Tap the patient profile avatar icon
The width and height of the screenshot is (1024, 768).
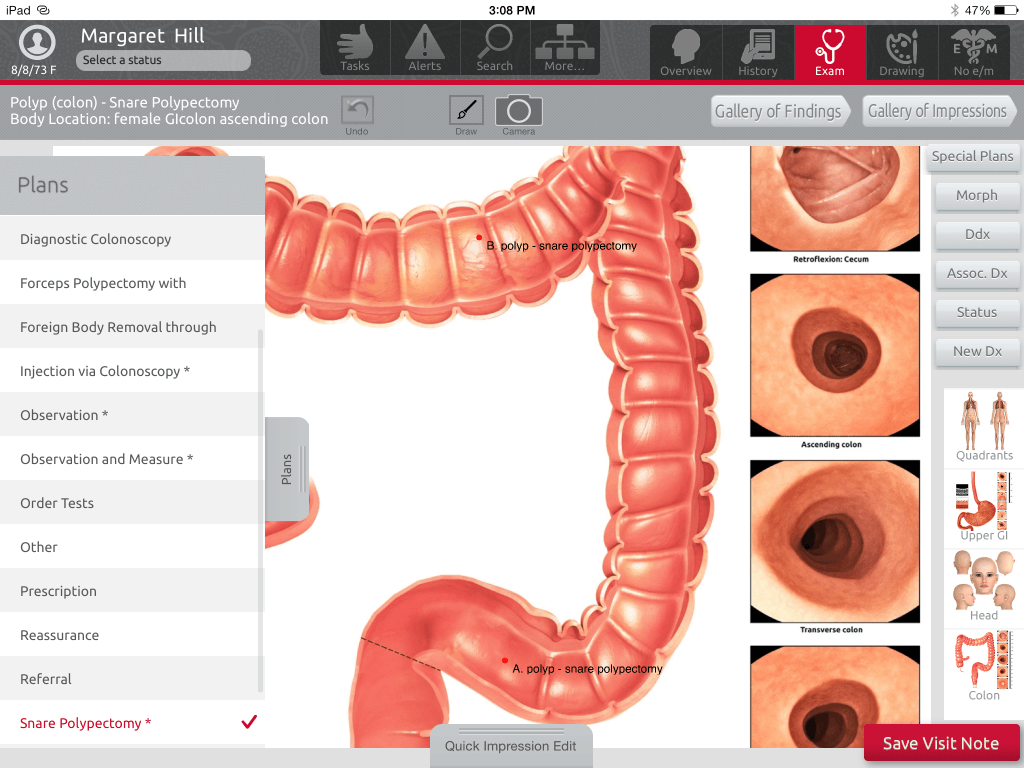37,42
